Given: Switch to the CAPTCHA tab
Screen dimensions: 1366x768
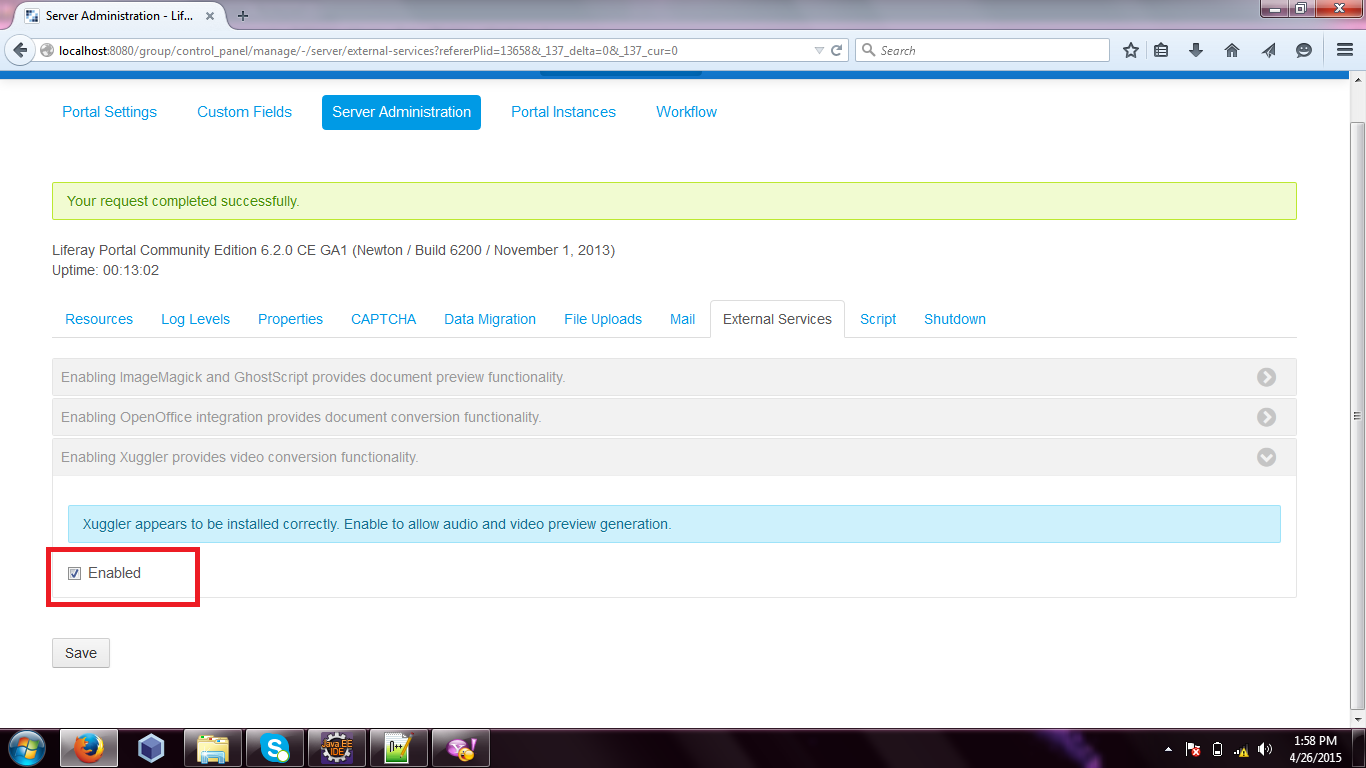Looking at the screenshot, I should pos(383,318).
